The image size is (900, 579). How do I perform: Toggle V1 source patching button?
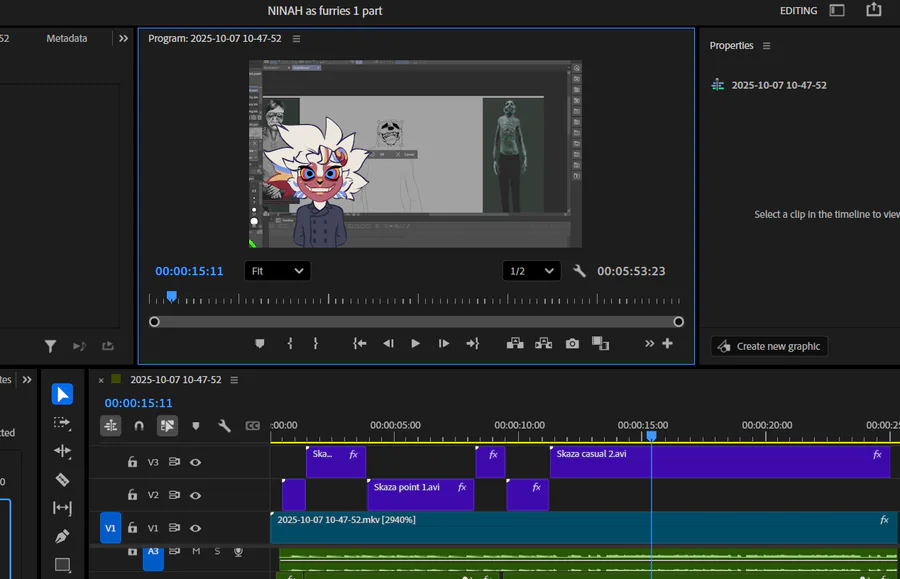tap(110, 528)
